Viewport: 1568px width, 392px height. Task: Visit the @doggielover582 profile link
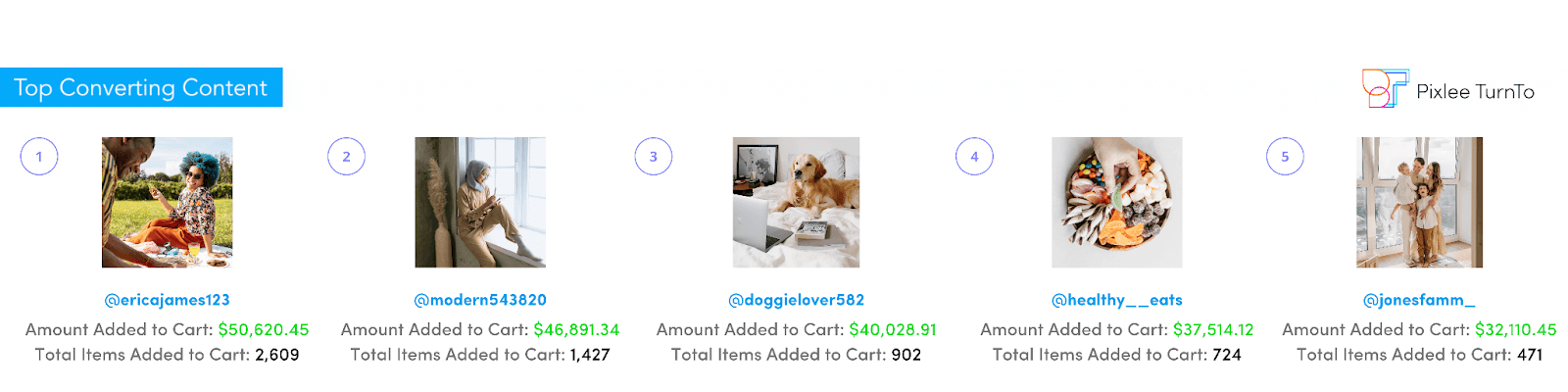796,300
